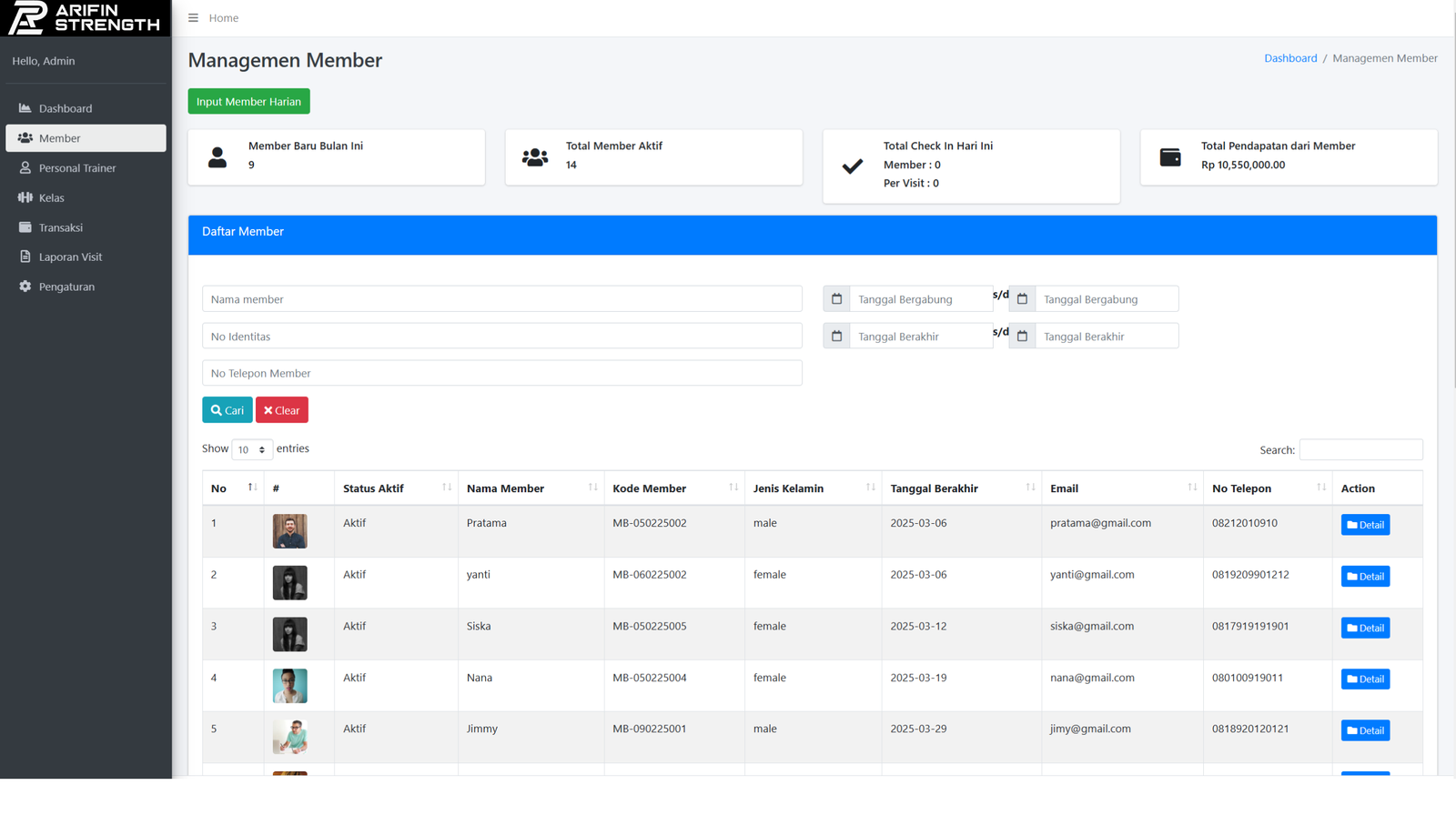Focus the table Search box
Viewport: 1456px width, 815px height.
(x=1360, y=449)
